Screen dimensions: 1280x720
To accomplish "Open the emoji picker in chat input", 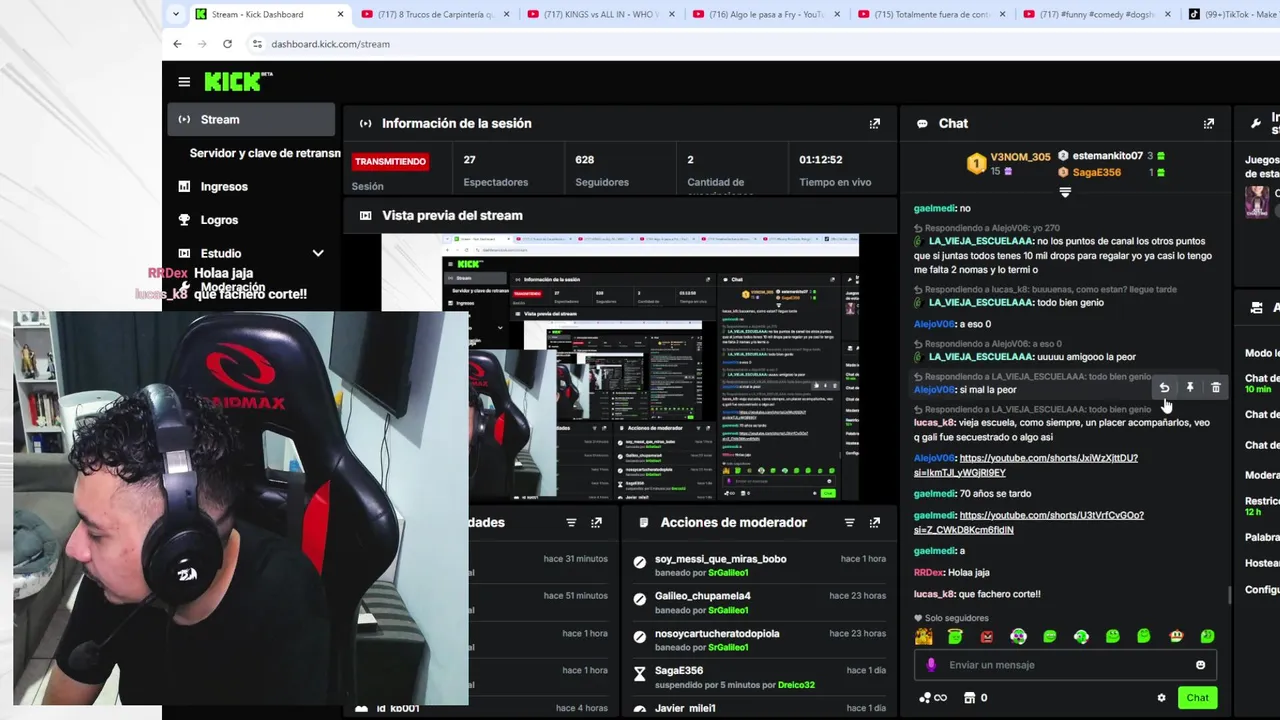I will (1201, 665).
